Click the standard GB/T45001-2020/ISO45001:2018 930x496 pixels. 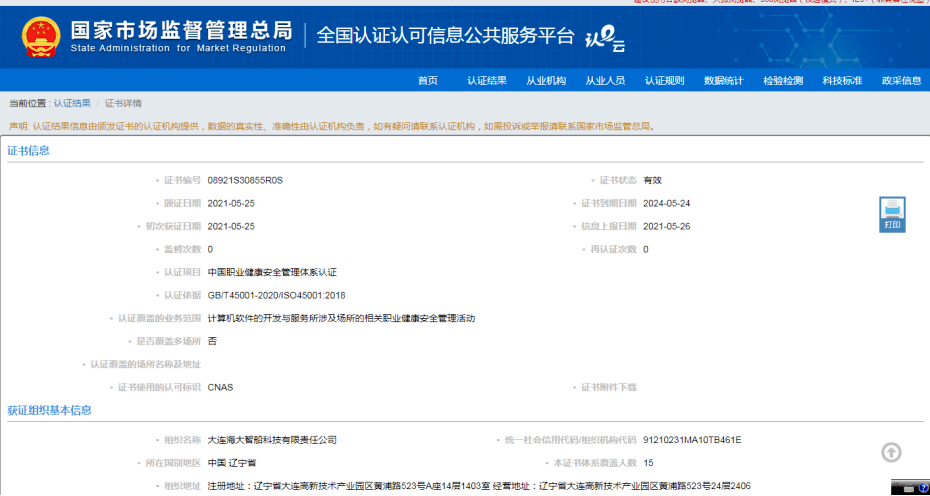[276, 295]
